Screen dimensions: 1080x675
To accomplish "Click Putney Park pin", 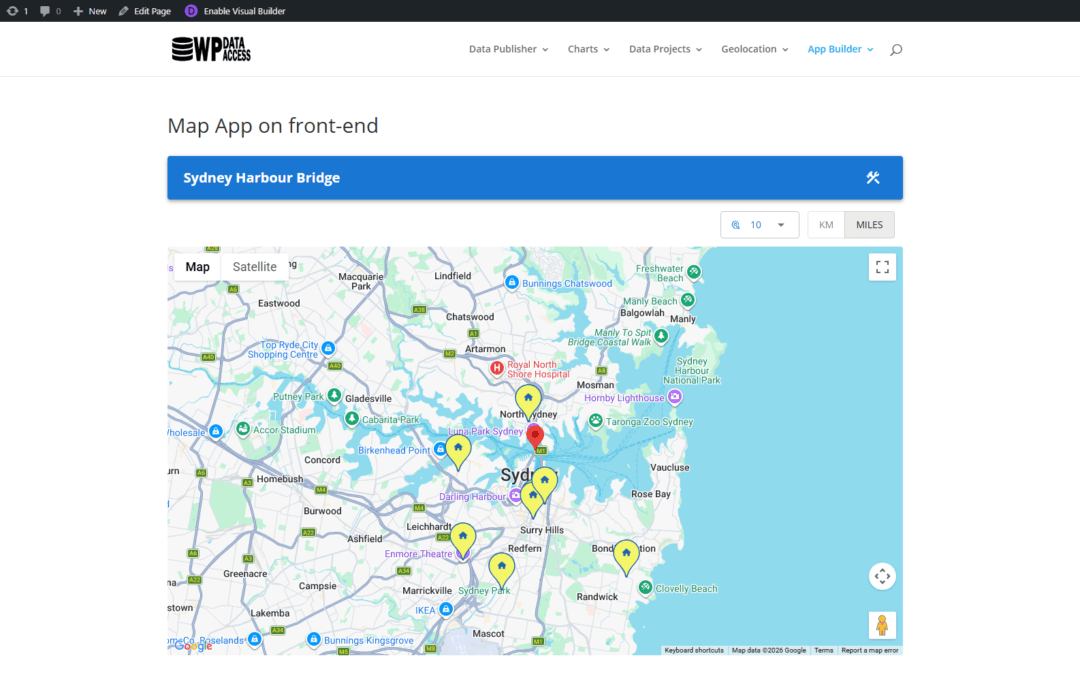I will pos(334,395).
